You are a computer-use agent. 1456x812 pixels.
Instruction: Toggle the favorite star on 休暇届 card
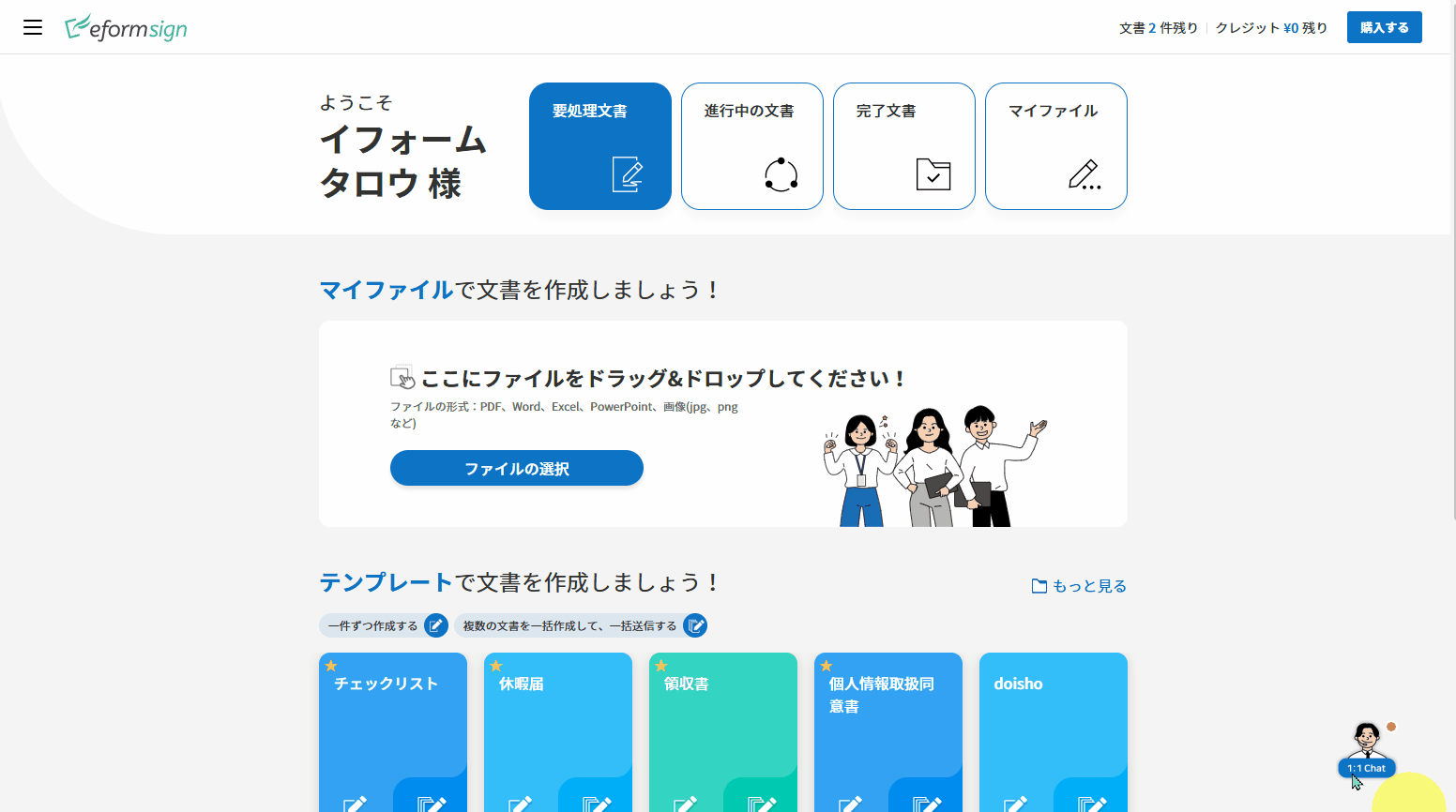496,666
